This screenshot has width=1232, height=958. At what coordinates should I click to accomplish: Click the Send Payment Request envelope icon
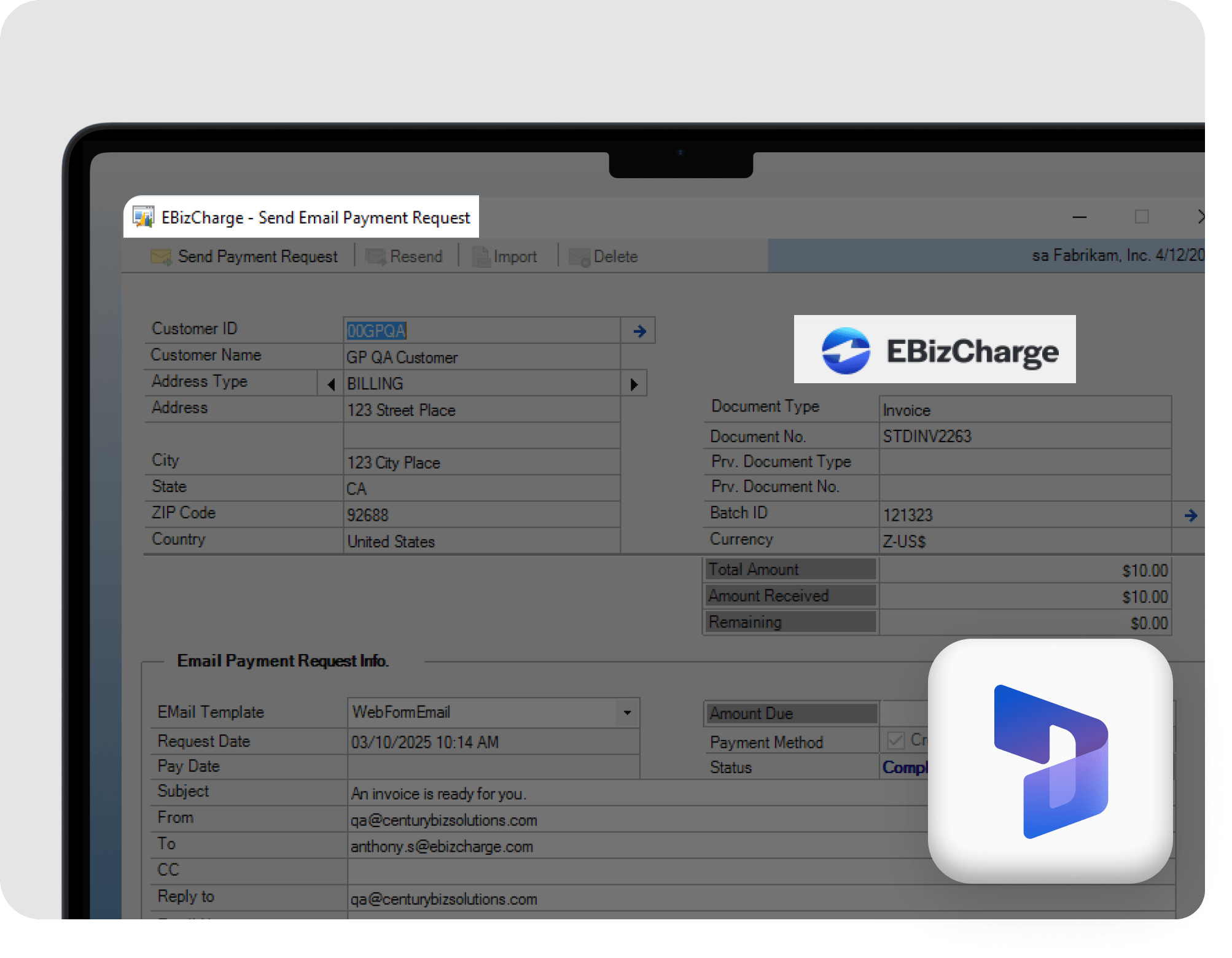[161, 257]
